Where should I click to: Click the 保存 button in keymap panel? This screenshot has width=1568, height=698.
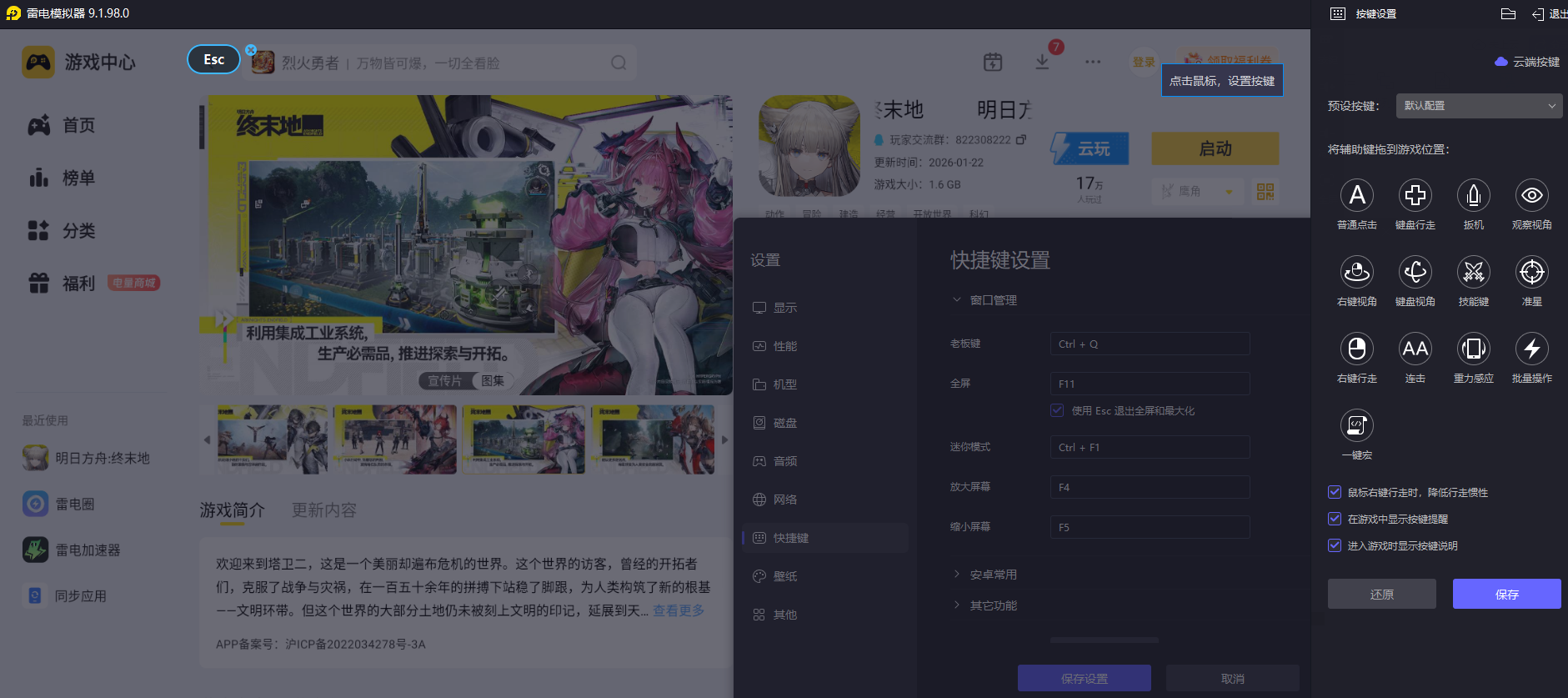(1507, 594)
